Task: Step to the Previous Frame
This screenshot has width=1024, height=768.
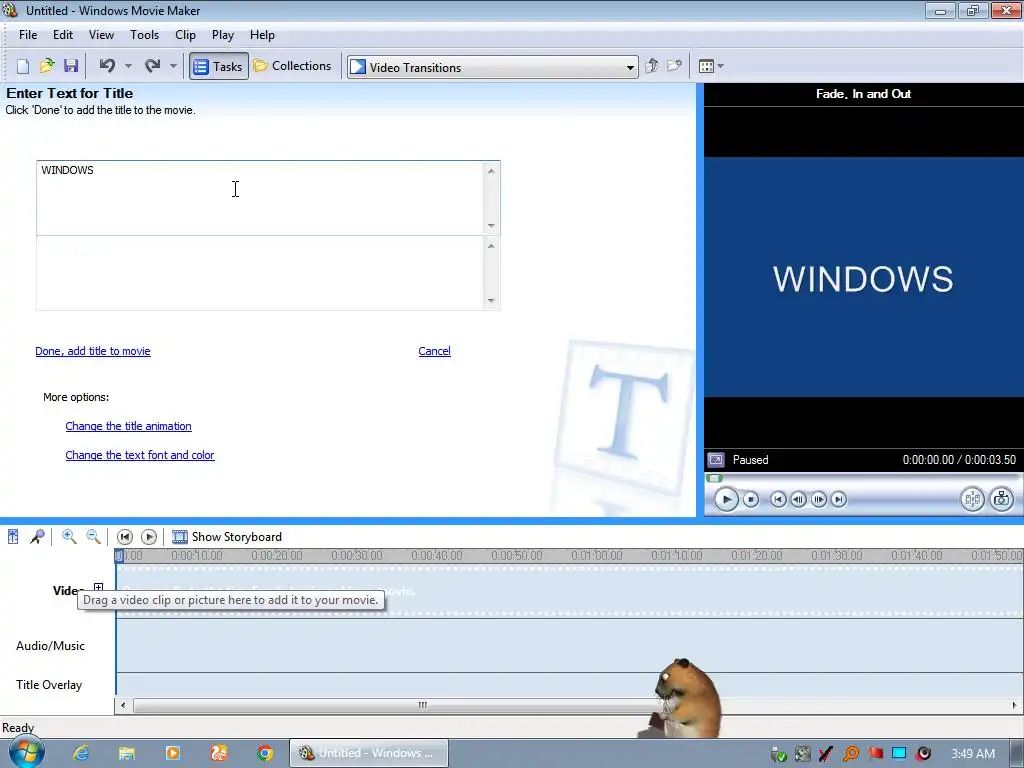Action: (x=798, y=500)
